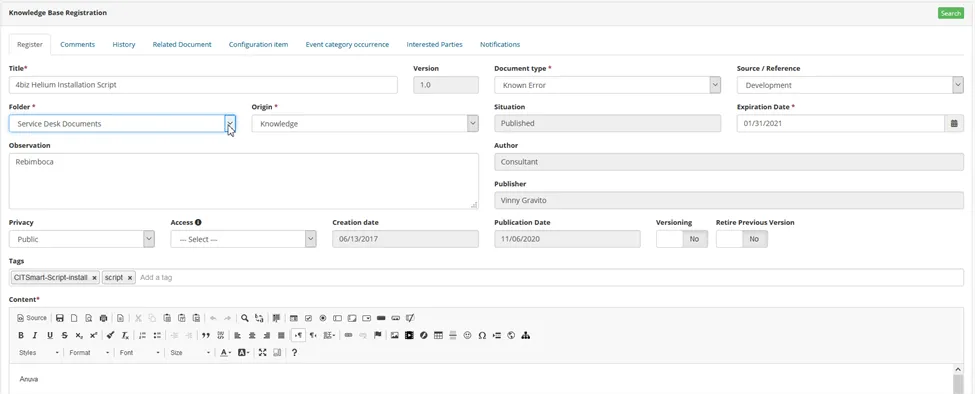Click the Observation text area
Viewport: 975px width, 394px height.
tap(244, 181)
